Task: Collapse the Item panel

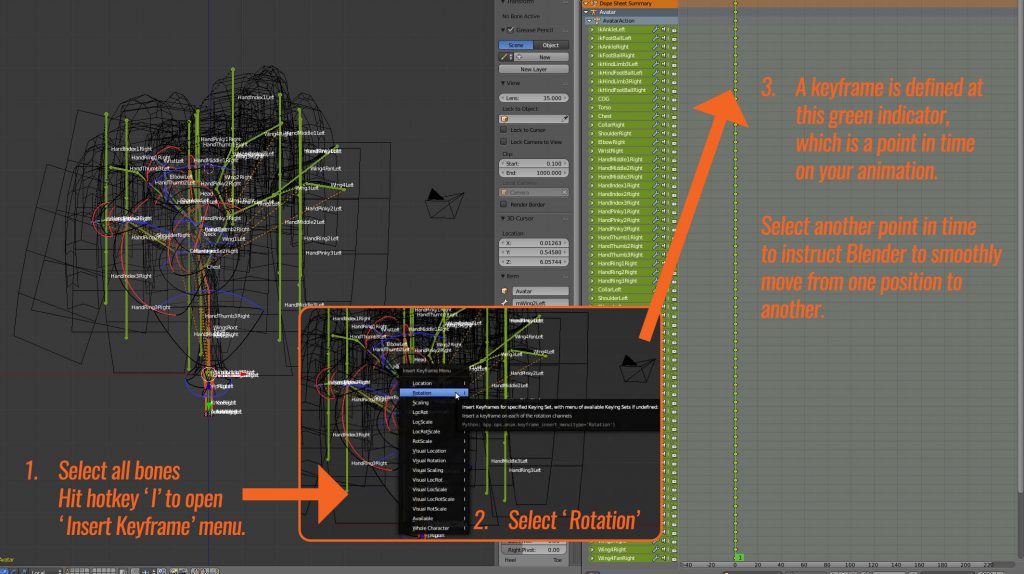Action: coord(503,276)
